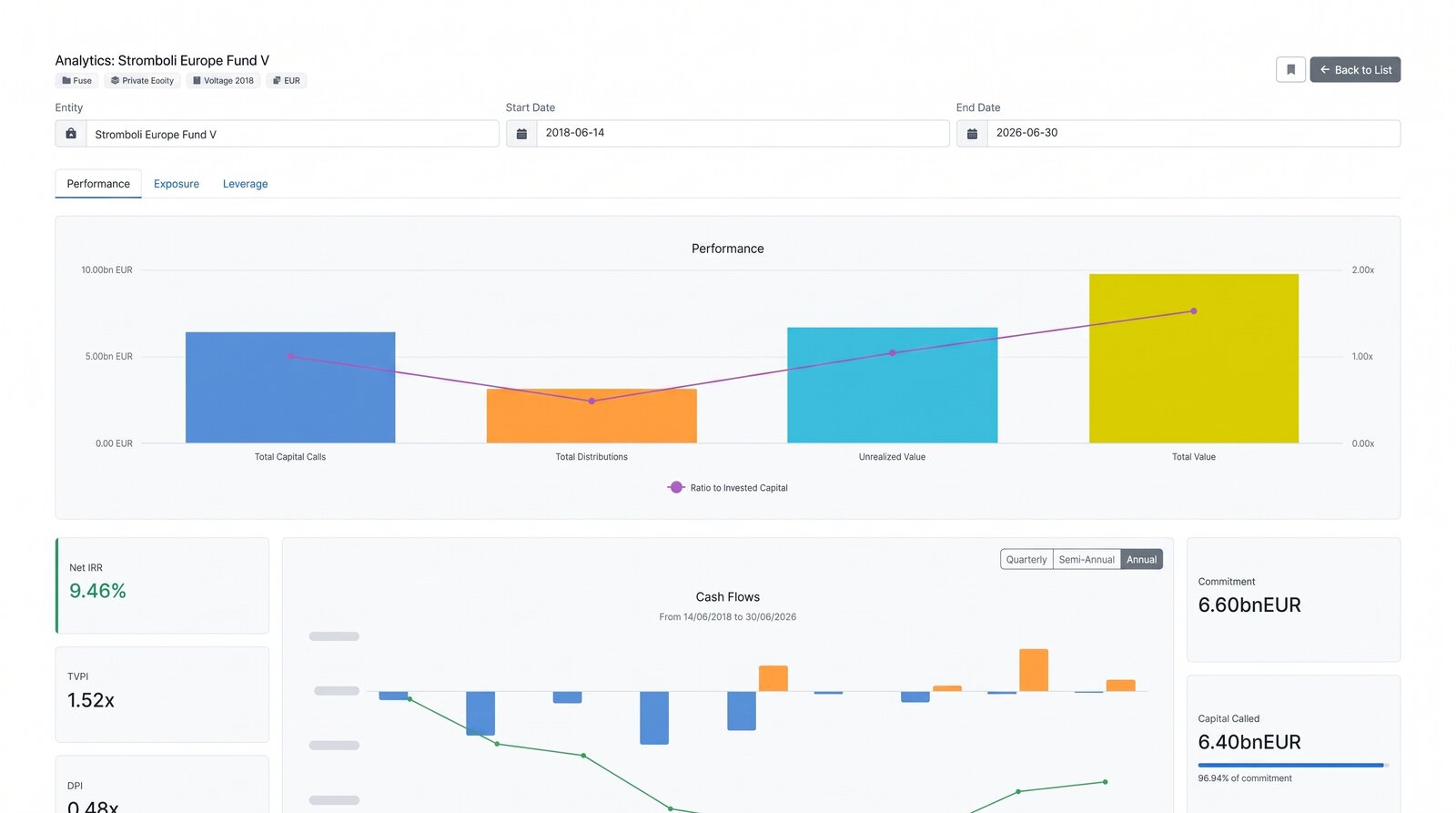Select the Semi-Annual cash flow period

point(1087,560)
